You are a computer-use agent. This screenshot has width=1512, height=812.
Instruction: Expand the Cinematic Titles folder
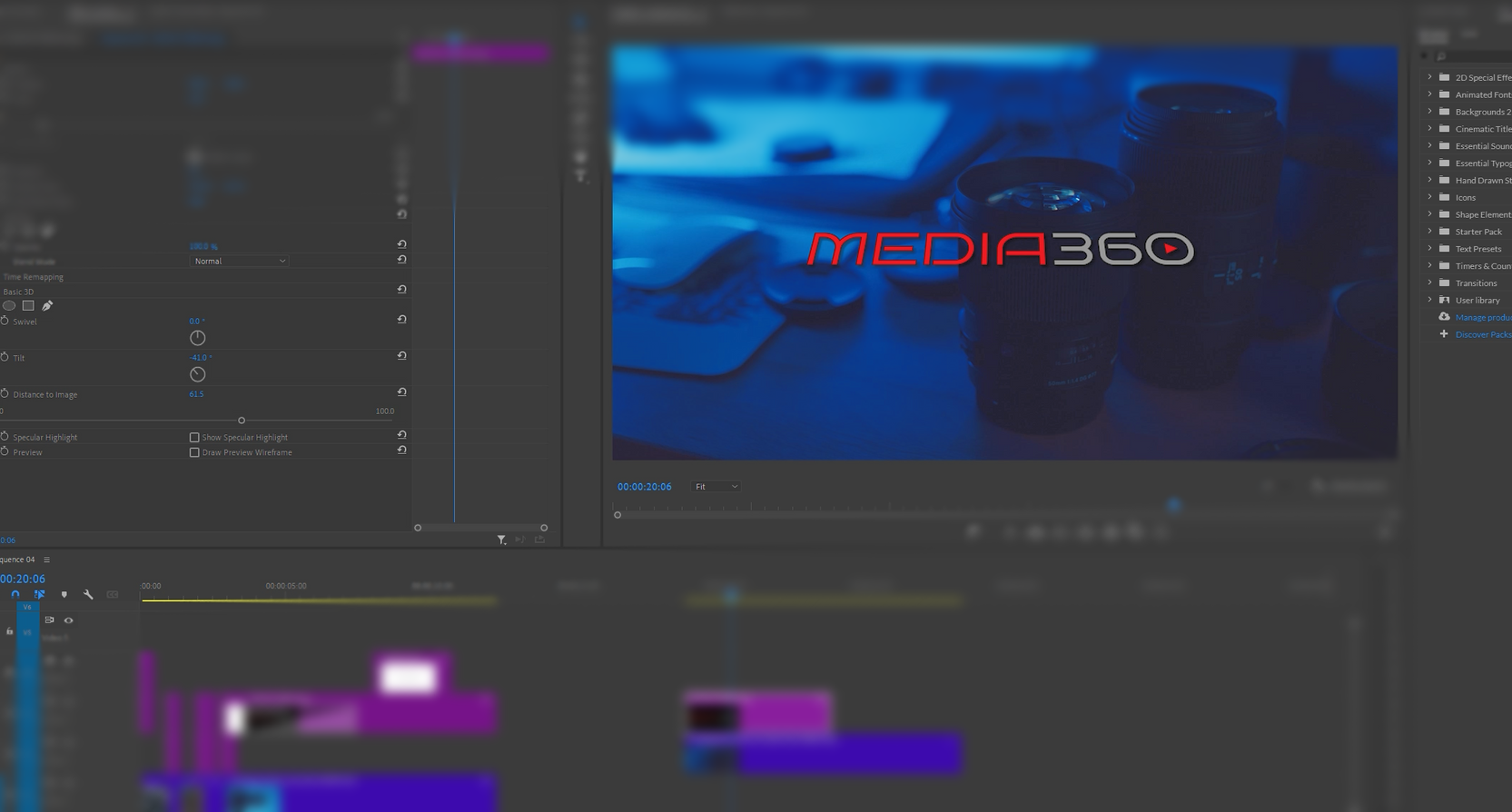pyautogui.click(x=1429, y=129)
